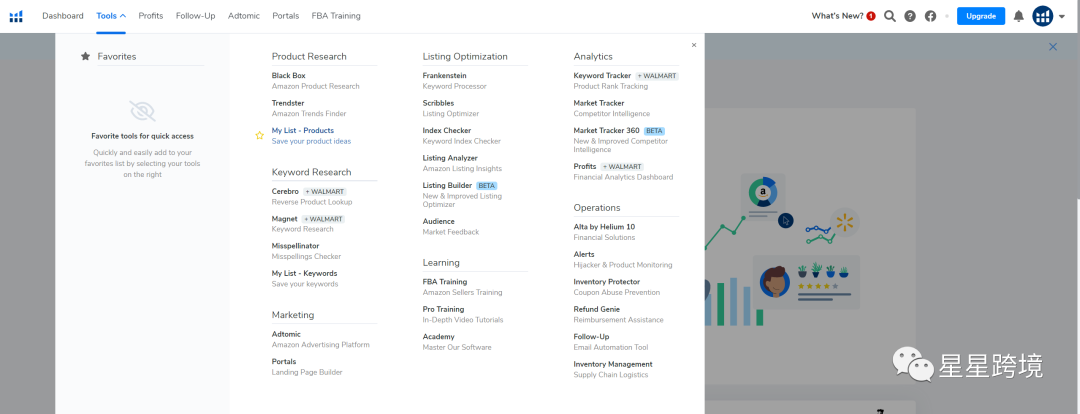Open the Adtomic nav item
The width and height of the screenshot is (1080, 414).
(244, 16)
